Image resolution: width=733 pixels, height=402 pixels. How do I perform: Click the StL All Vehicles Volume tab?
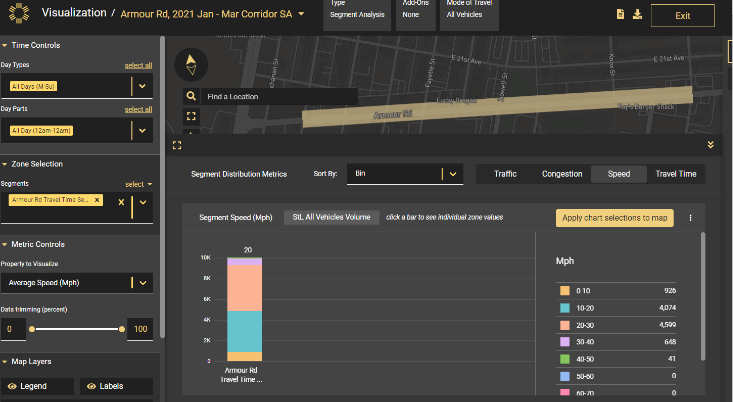coord(331,217)
